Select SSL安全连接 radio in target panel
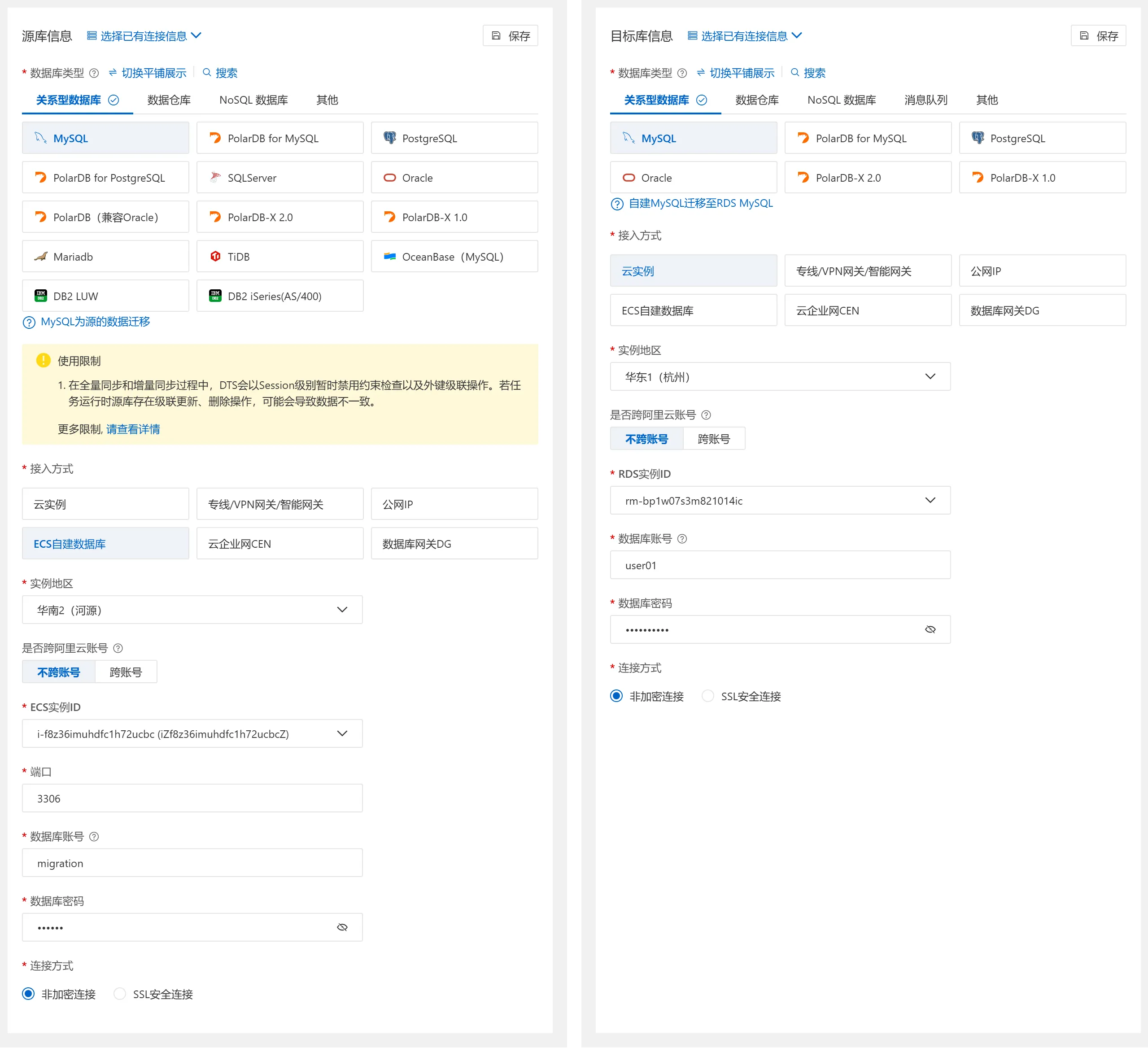The image size is (1148, 1060). [707, 696]
